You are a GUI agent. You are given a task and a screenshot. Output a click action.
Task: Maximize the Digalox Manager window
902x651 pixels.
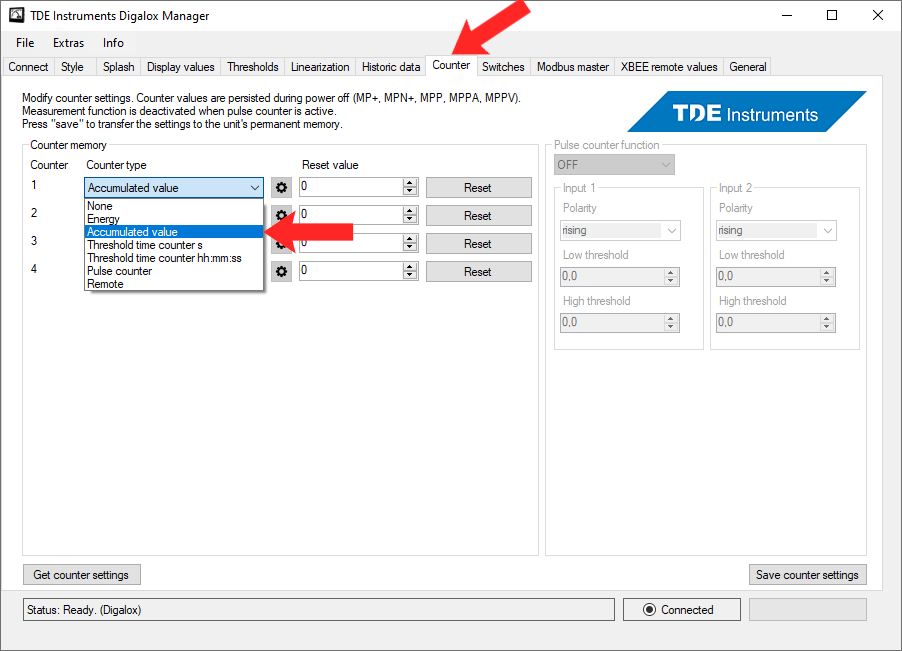(832, 16)
